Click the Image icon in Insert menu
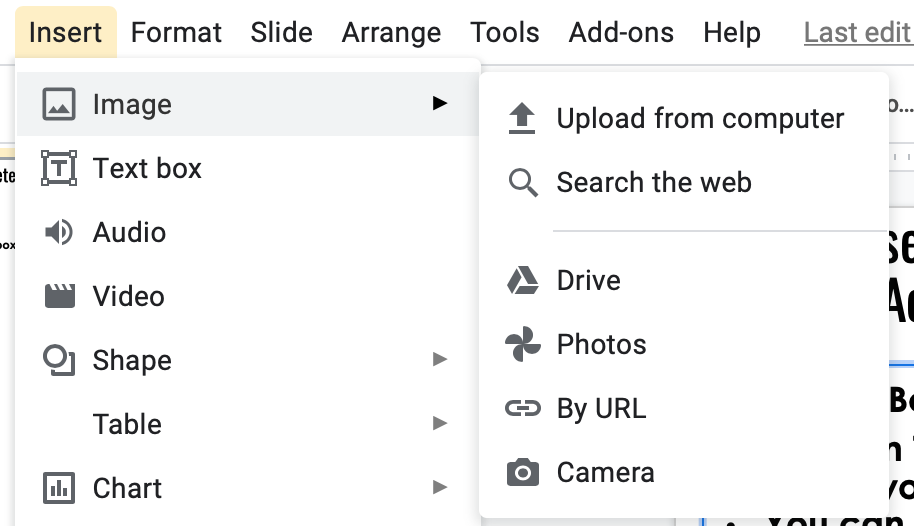This screenshot has width=914, height=526. click(x=59, y=104)
